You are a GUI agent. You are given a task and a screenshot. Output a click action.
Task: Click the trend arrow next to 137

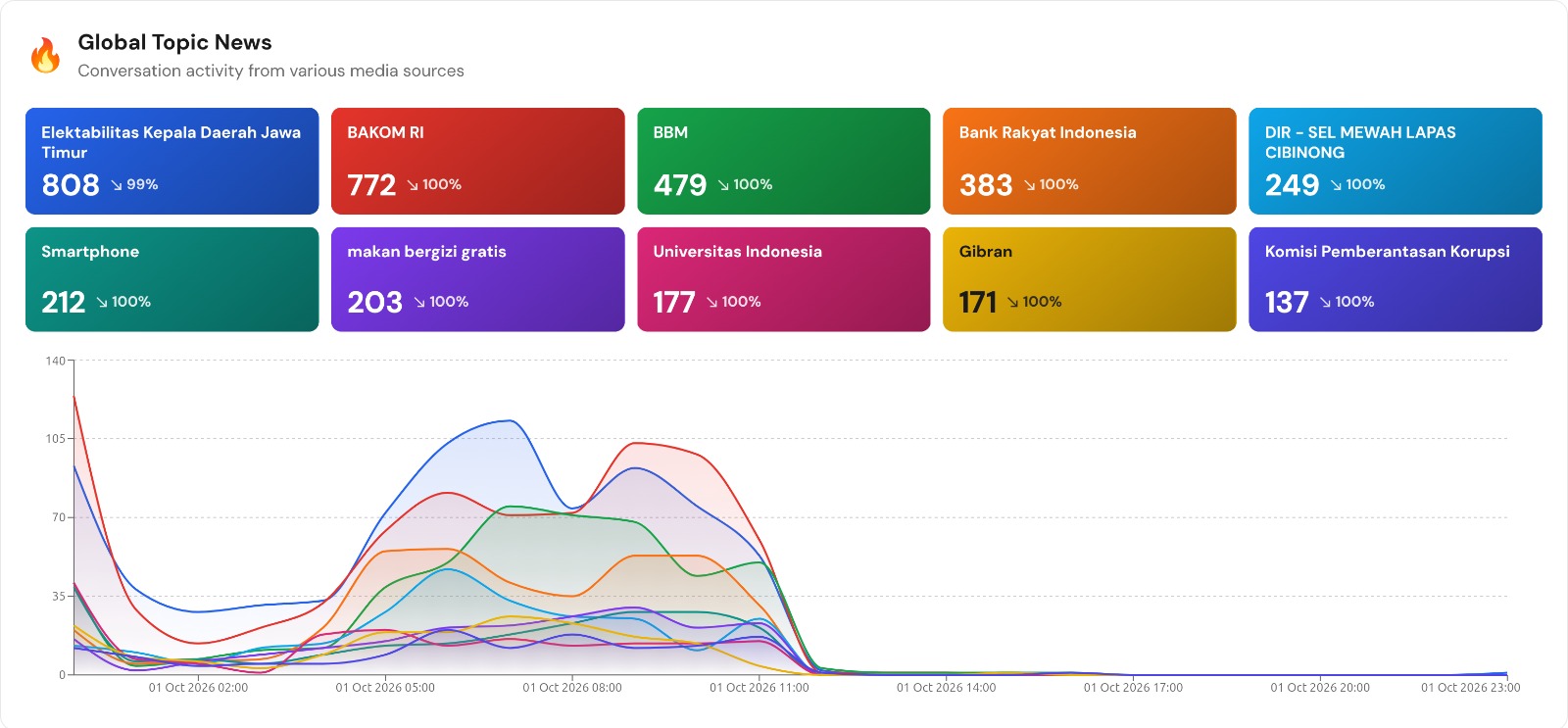coord(1325,302)
